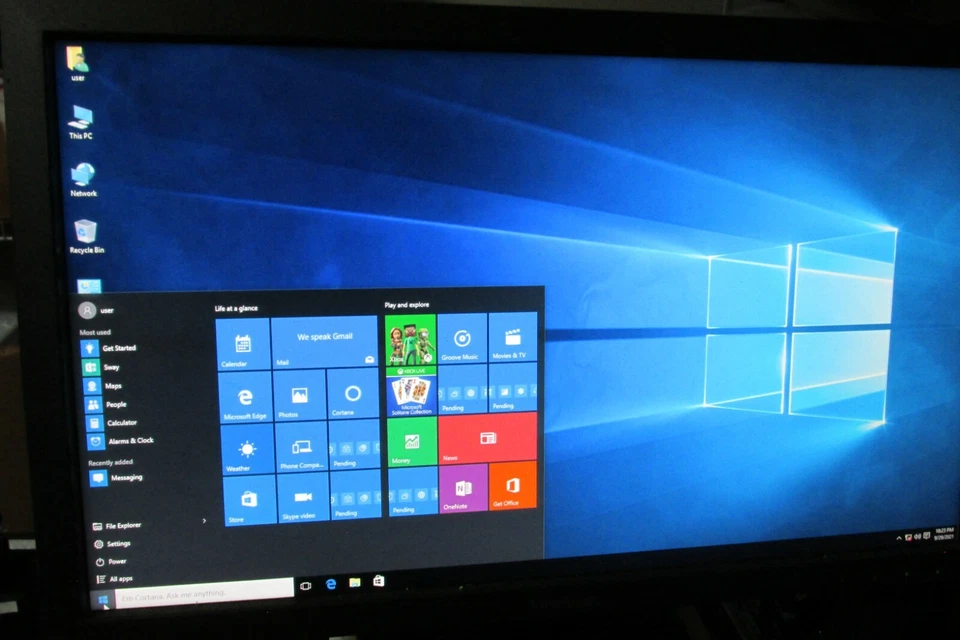
Task: Click the volume icon in system tray
Action: 917,537
